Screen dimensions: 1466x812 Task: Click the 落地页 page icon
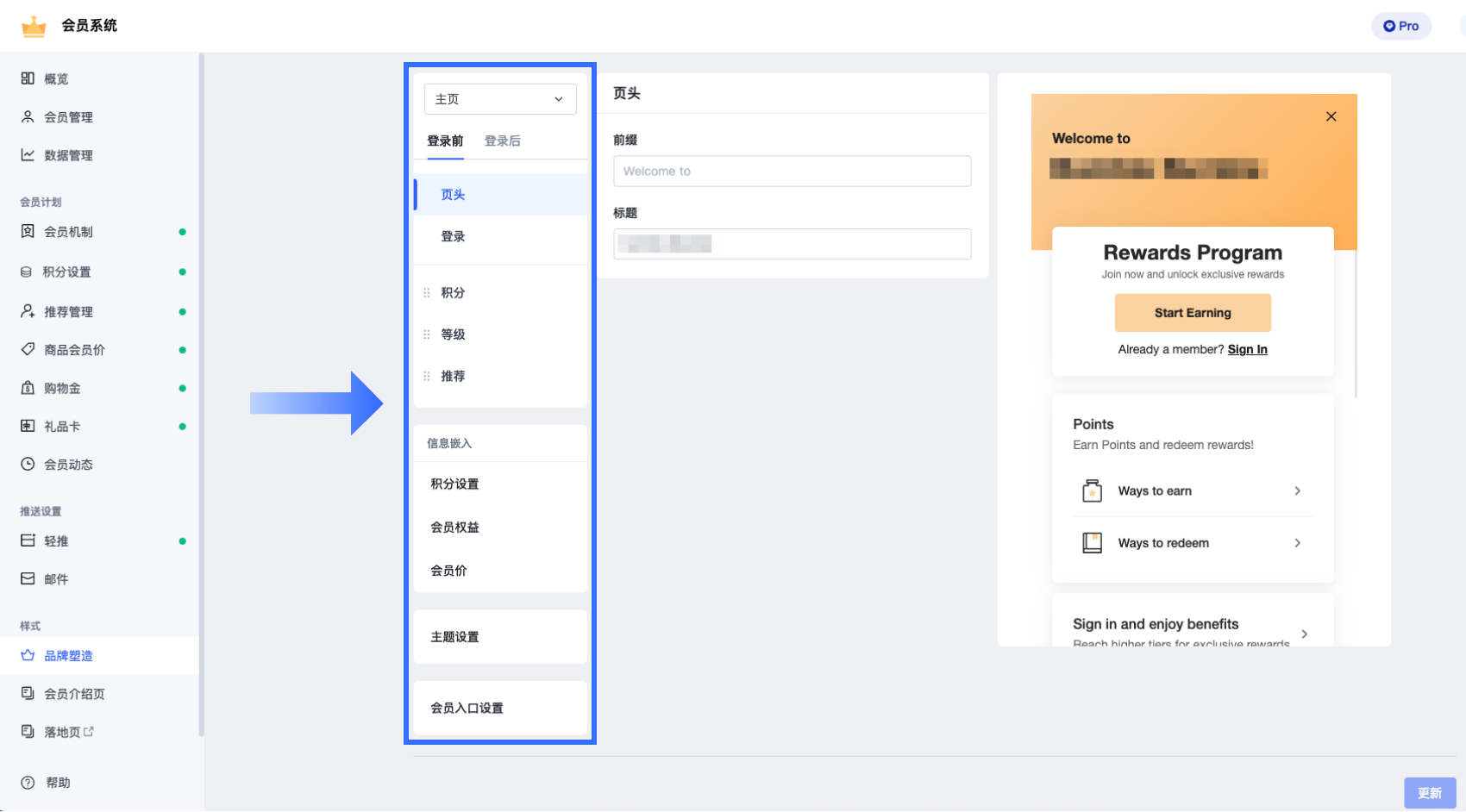click(x=28, y=731)
